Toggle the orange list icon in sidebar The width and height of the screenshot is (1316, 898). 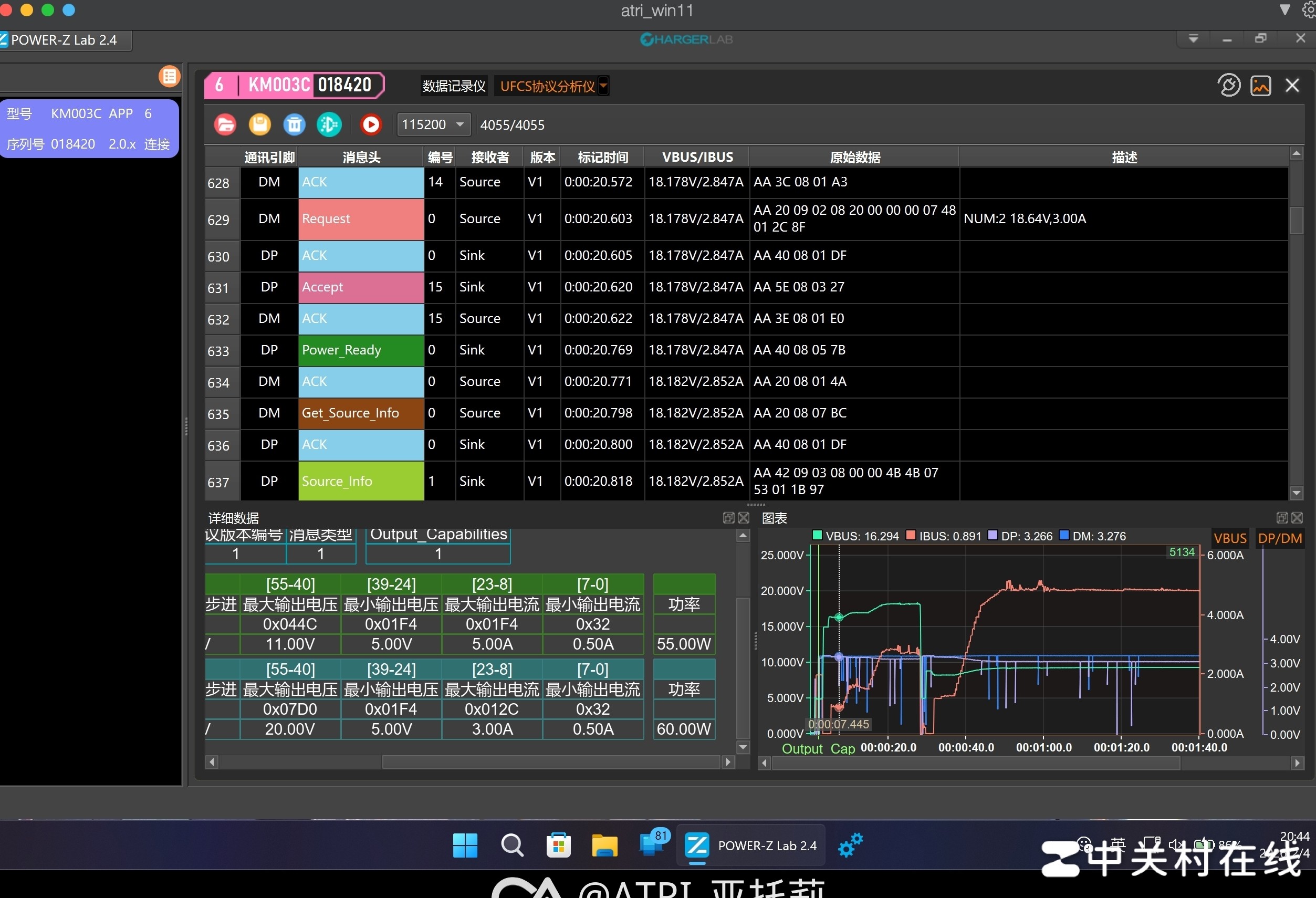click(169, 77)
